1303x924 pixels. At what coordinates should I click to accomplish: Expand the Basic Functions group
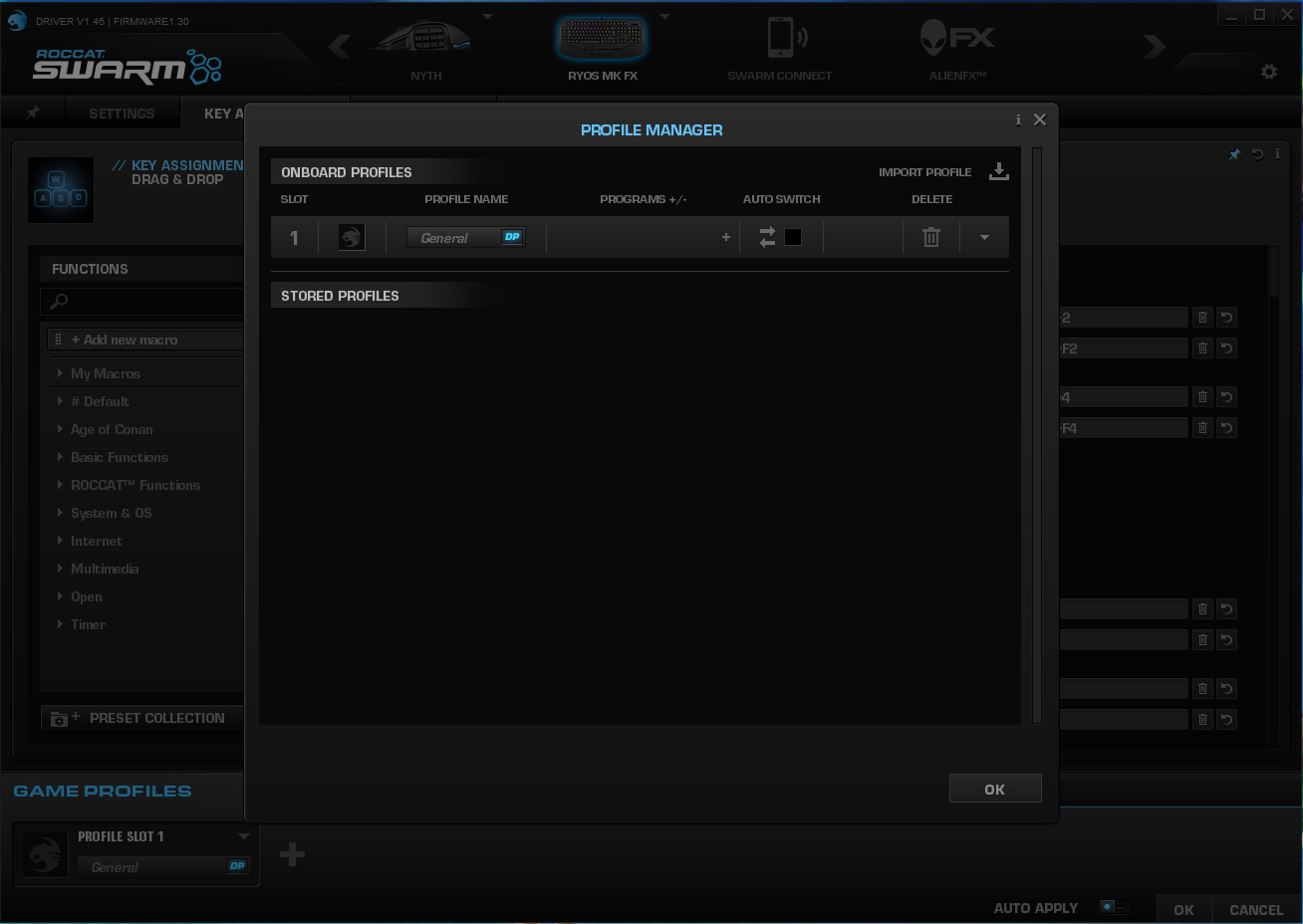(x=60, y=457)
